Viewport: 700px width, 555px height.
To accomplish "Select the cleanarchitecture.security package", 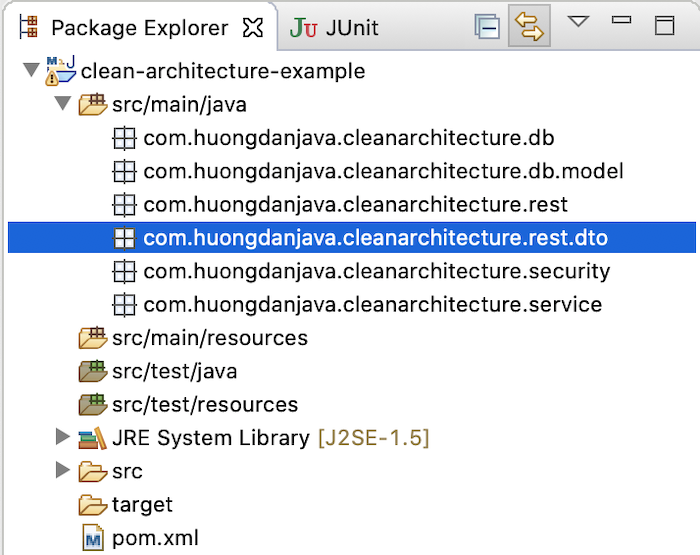I will (361, 271).
